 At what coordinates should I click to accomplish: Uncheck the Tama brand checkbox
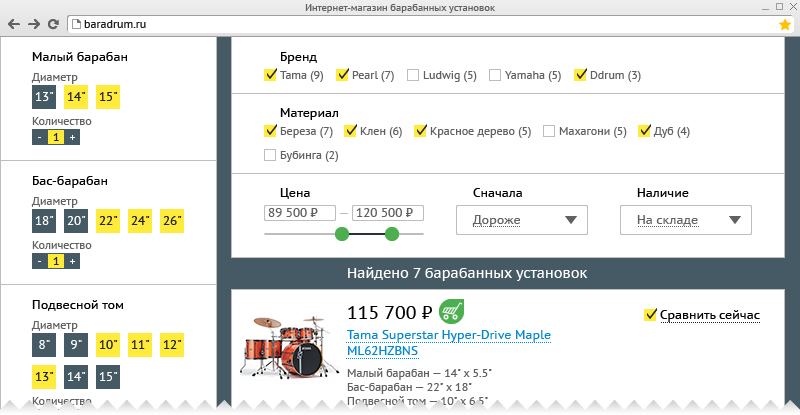[x=270, y=75]
